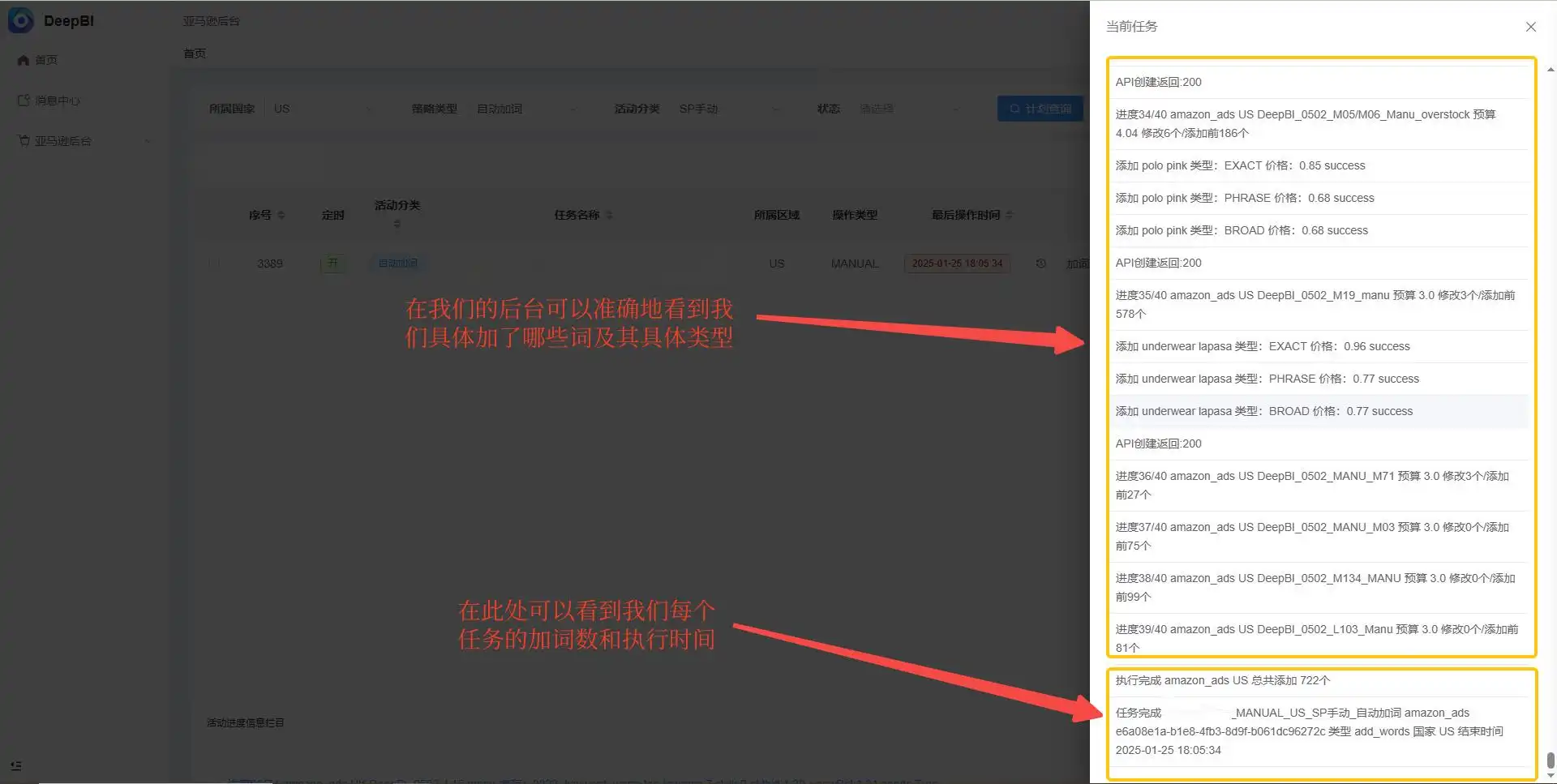This screenshot has width=1557, height=784.
Task: Open the 状态 请选择 dropdown
Action: coord(908,109)
